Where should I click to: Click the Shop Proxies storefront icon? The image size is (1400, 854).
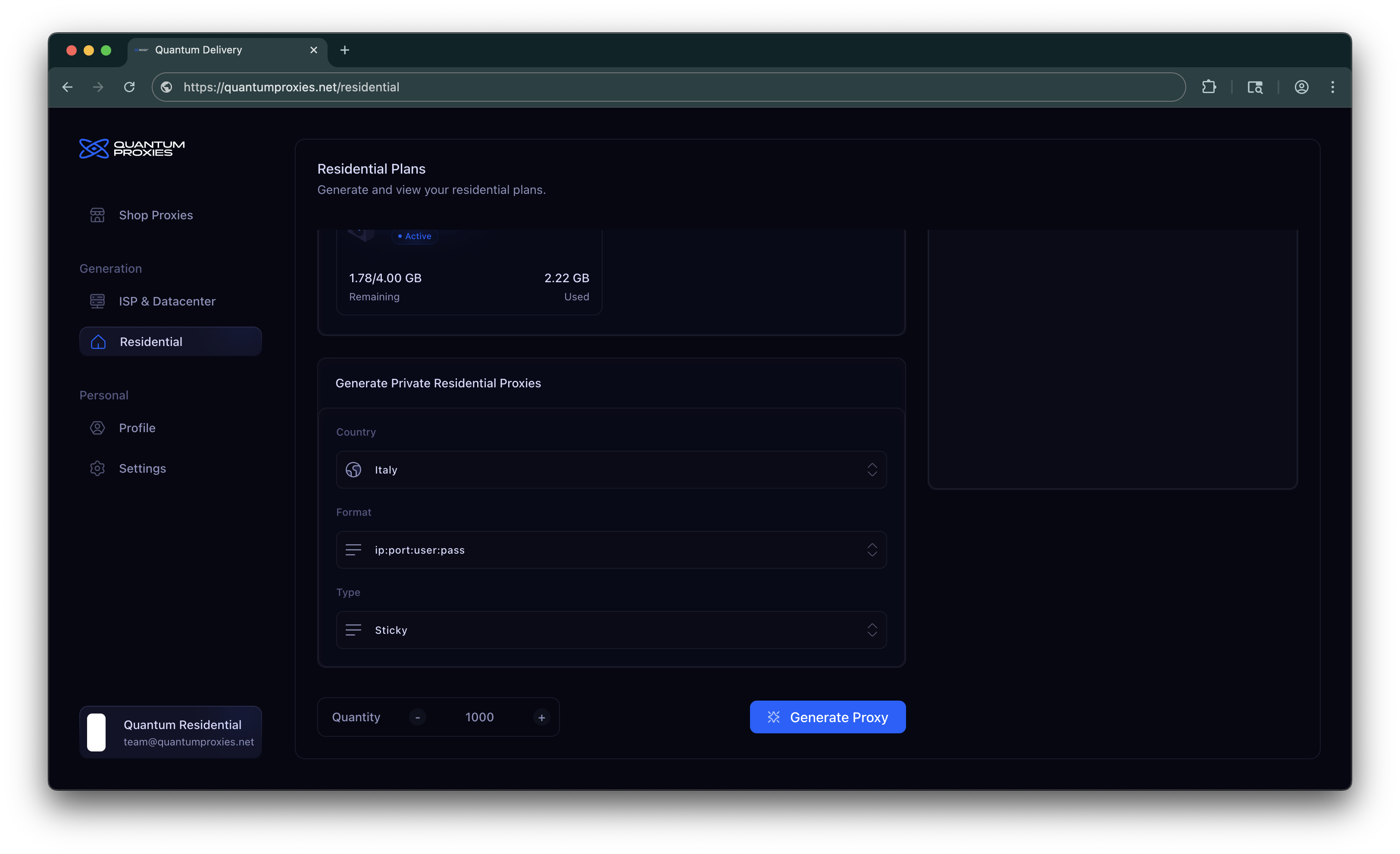(x=97, y=215)
